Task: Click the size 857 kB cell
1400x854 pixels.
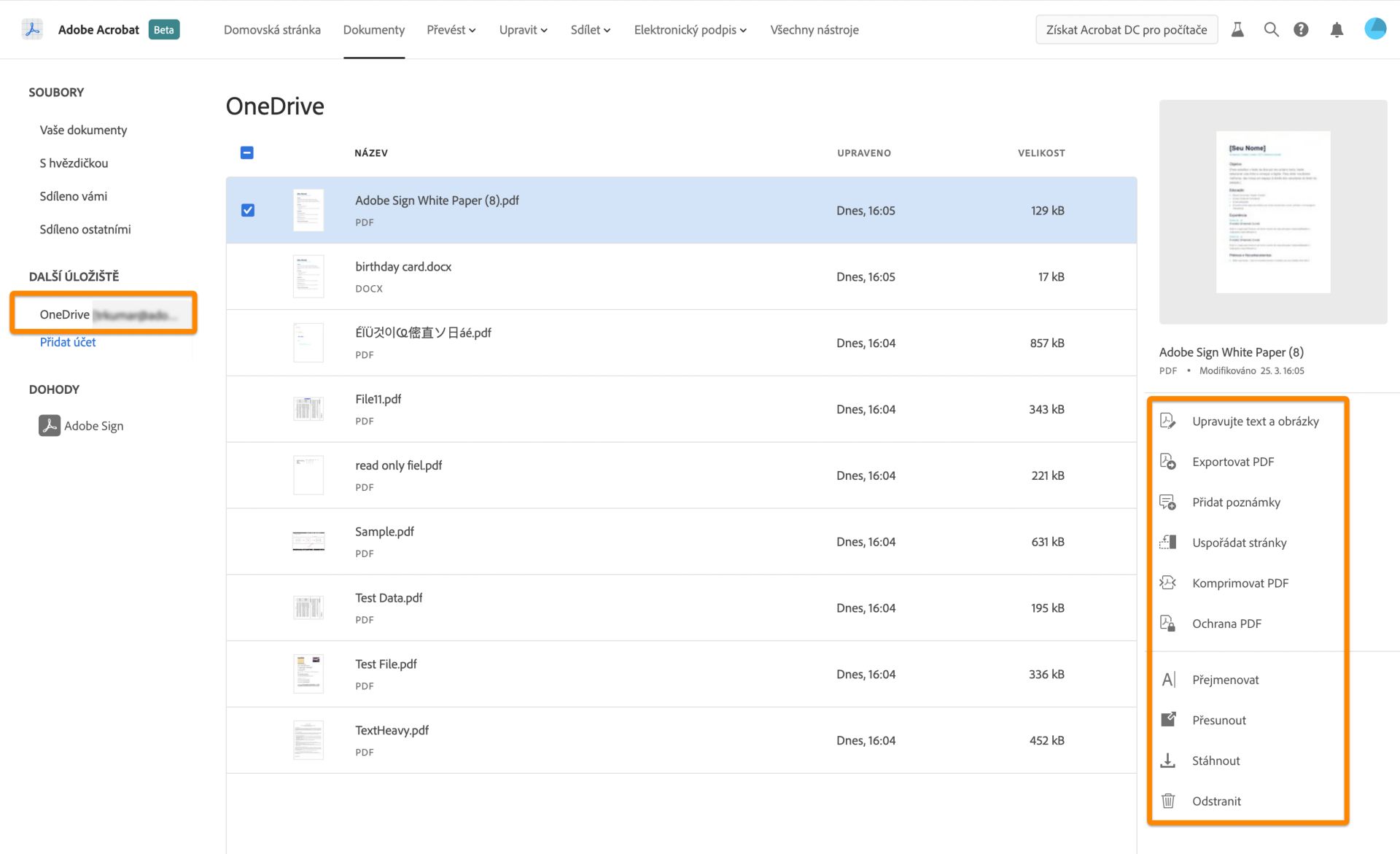Action: tap(1047, 343)
